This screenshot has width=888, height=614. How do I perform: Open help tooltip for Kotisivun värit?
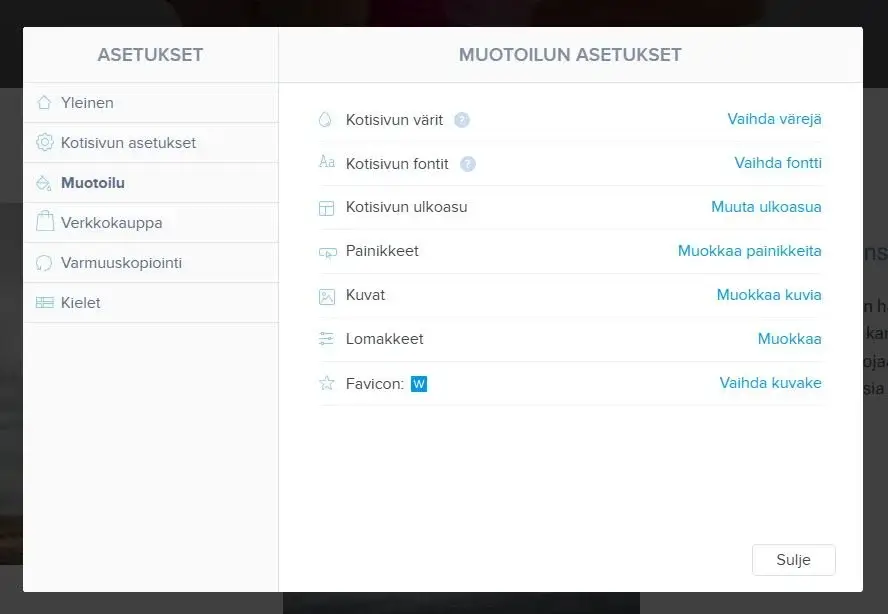462,120
